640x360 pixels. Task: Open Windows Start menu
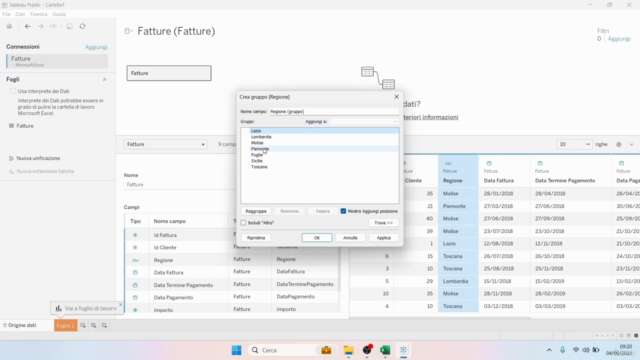click(x=236, y=350)
